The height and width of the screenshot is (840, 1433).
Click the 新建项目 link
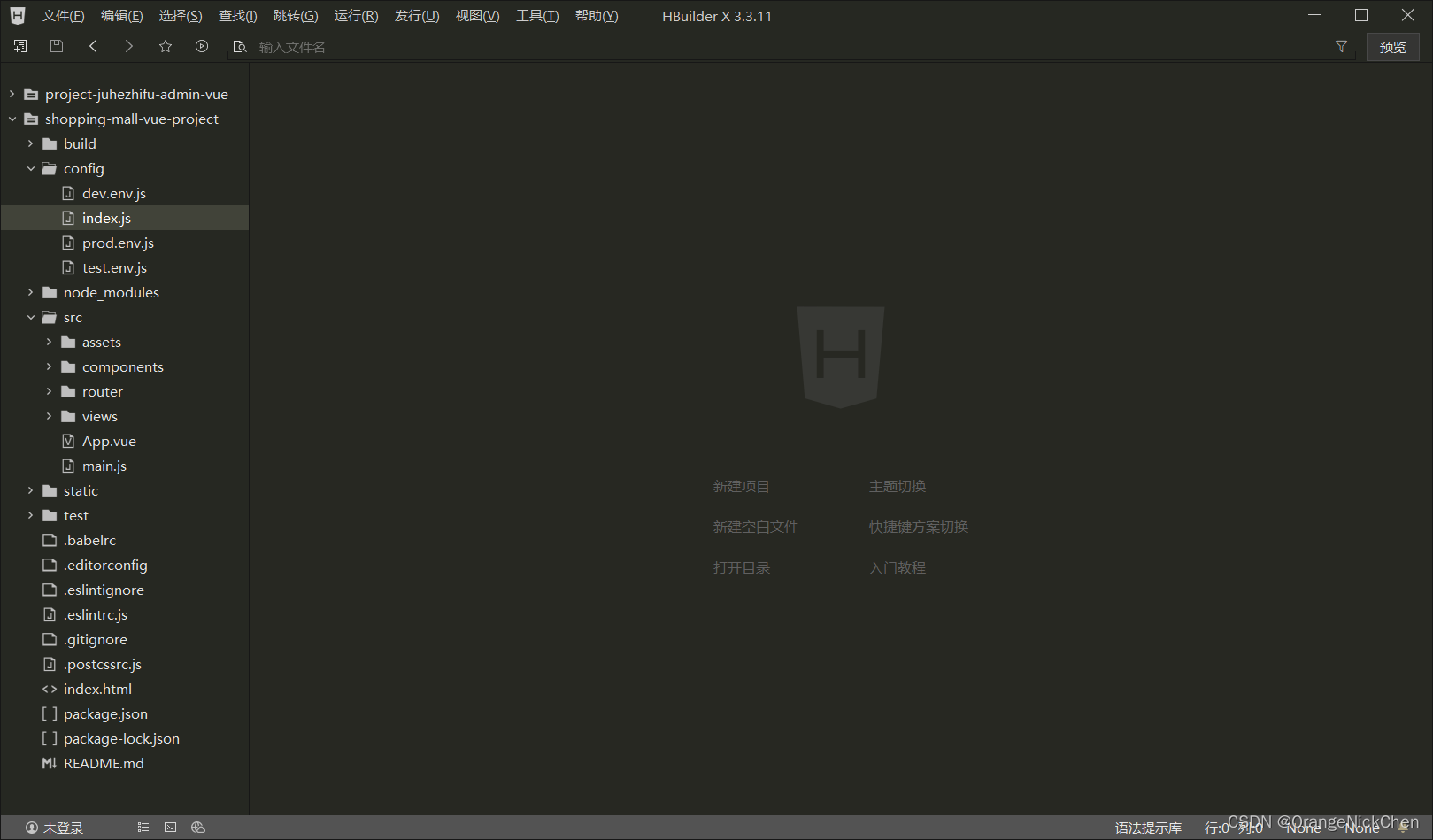pyautogui.click(x=742, y=486)
